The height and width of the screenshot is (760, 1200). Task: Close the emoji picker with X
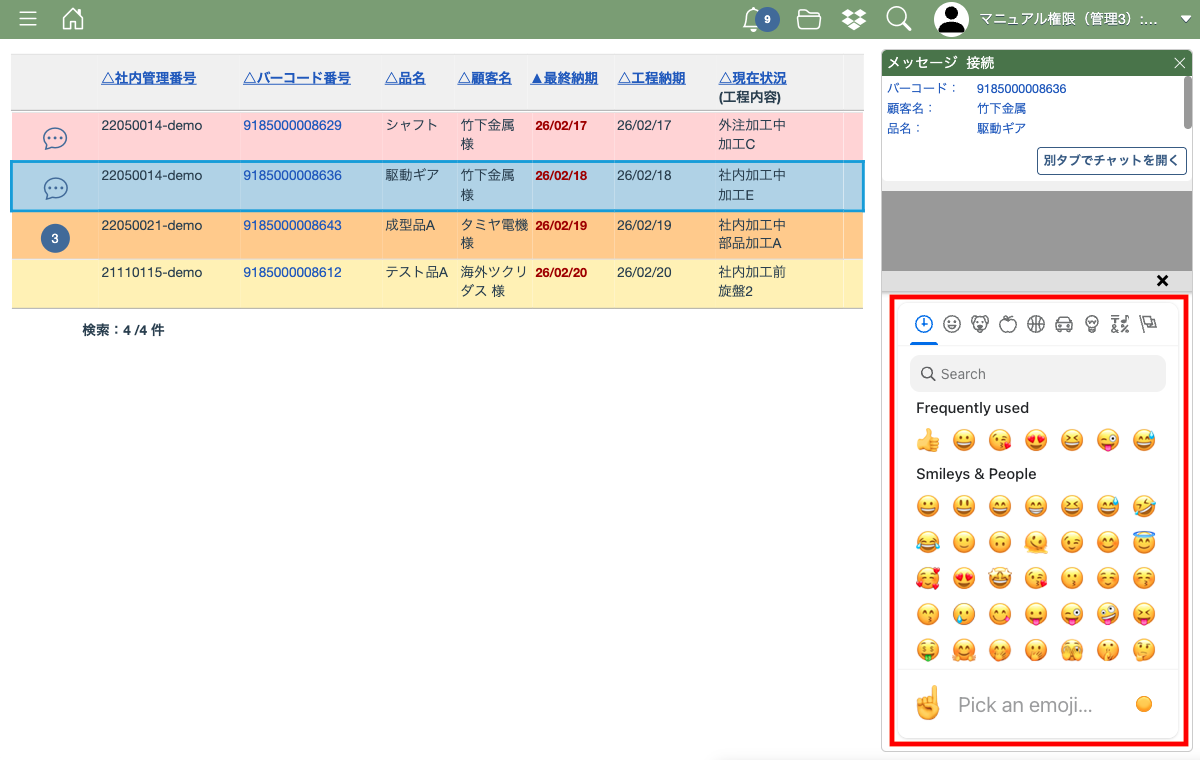(1162, 281)
